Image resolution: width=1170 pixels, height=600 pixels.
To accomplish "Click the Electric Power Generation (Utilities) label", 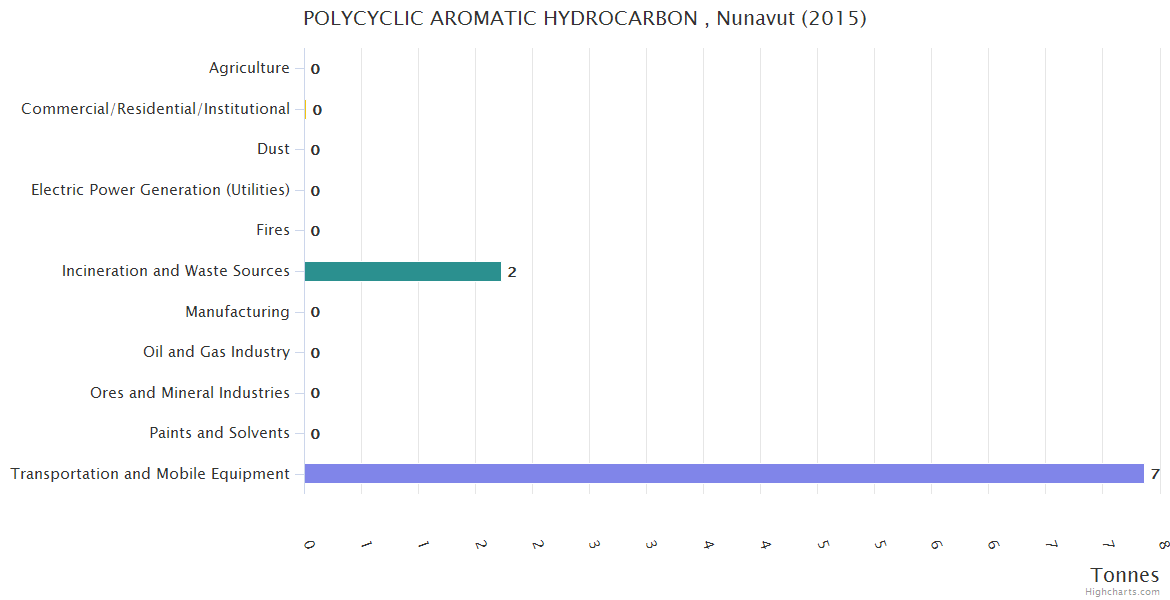I will click(160, 190).
